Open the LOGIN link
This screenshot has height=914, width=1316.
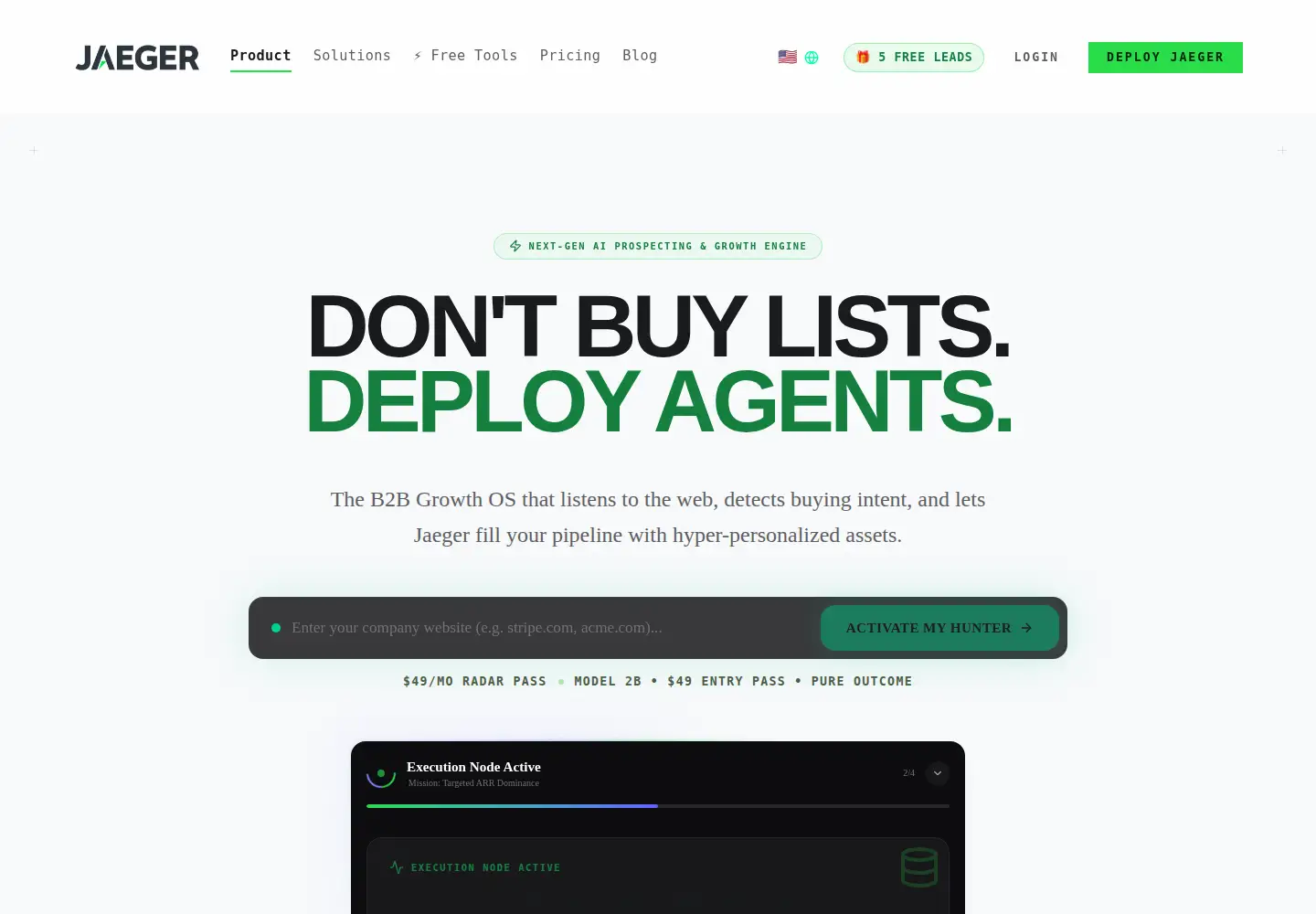[x=1036, y=58]
